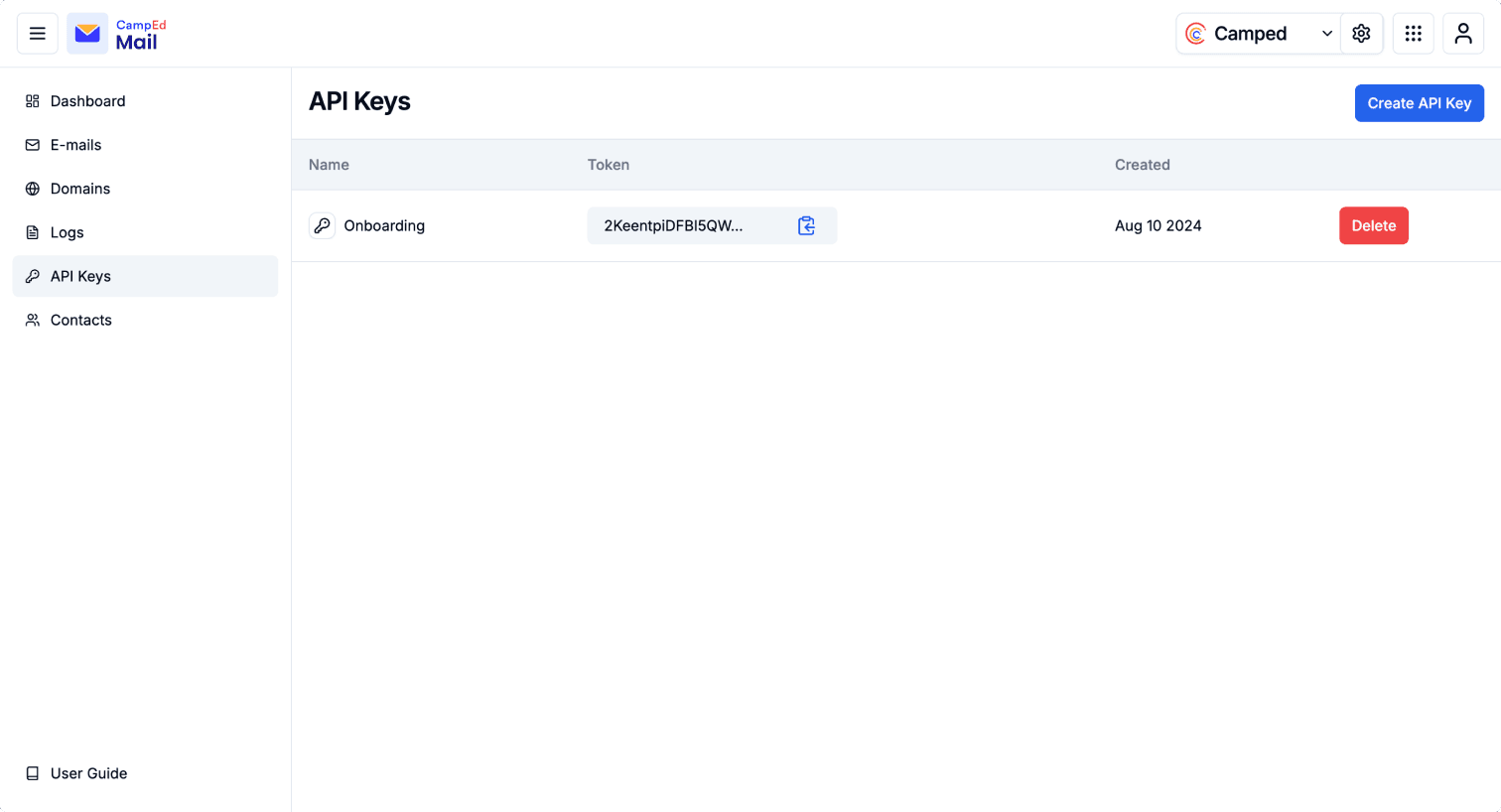The image size is (1501, 812).
Task: Click the User Guide book icon
Action: [x=33, y=773]
